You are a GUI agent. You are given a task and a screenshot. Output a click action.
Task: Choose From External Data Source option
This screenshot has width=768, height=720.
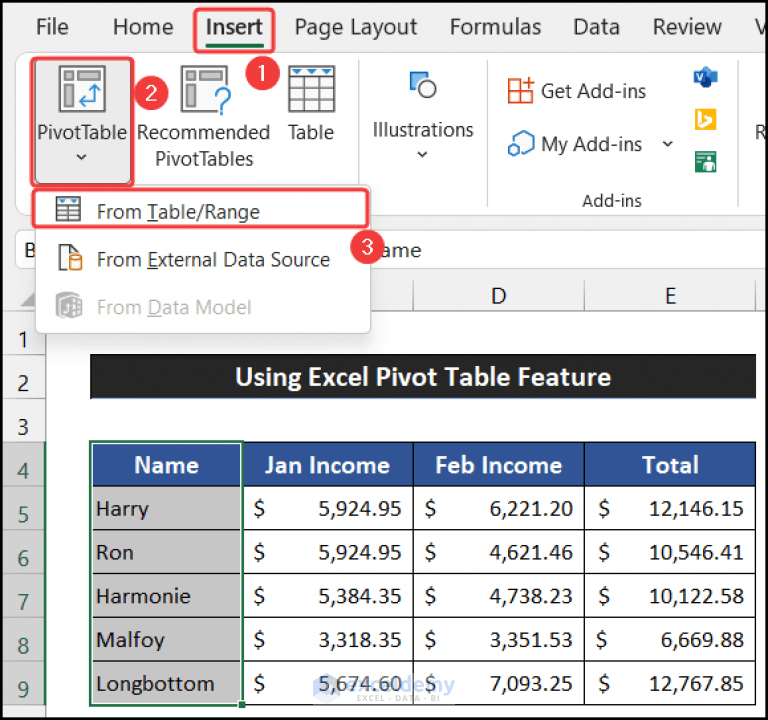point(202,259)
